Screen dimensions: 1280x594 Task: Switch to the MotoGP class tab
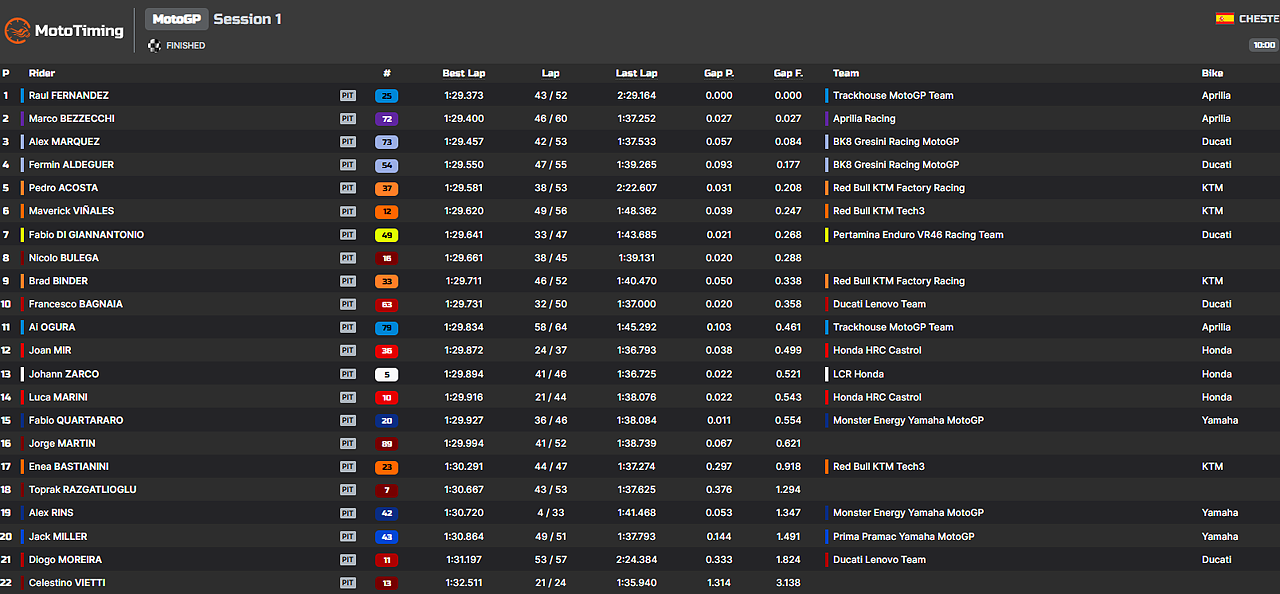pos(176,18)
